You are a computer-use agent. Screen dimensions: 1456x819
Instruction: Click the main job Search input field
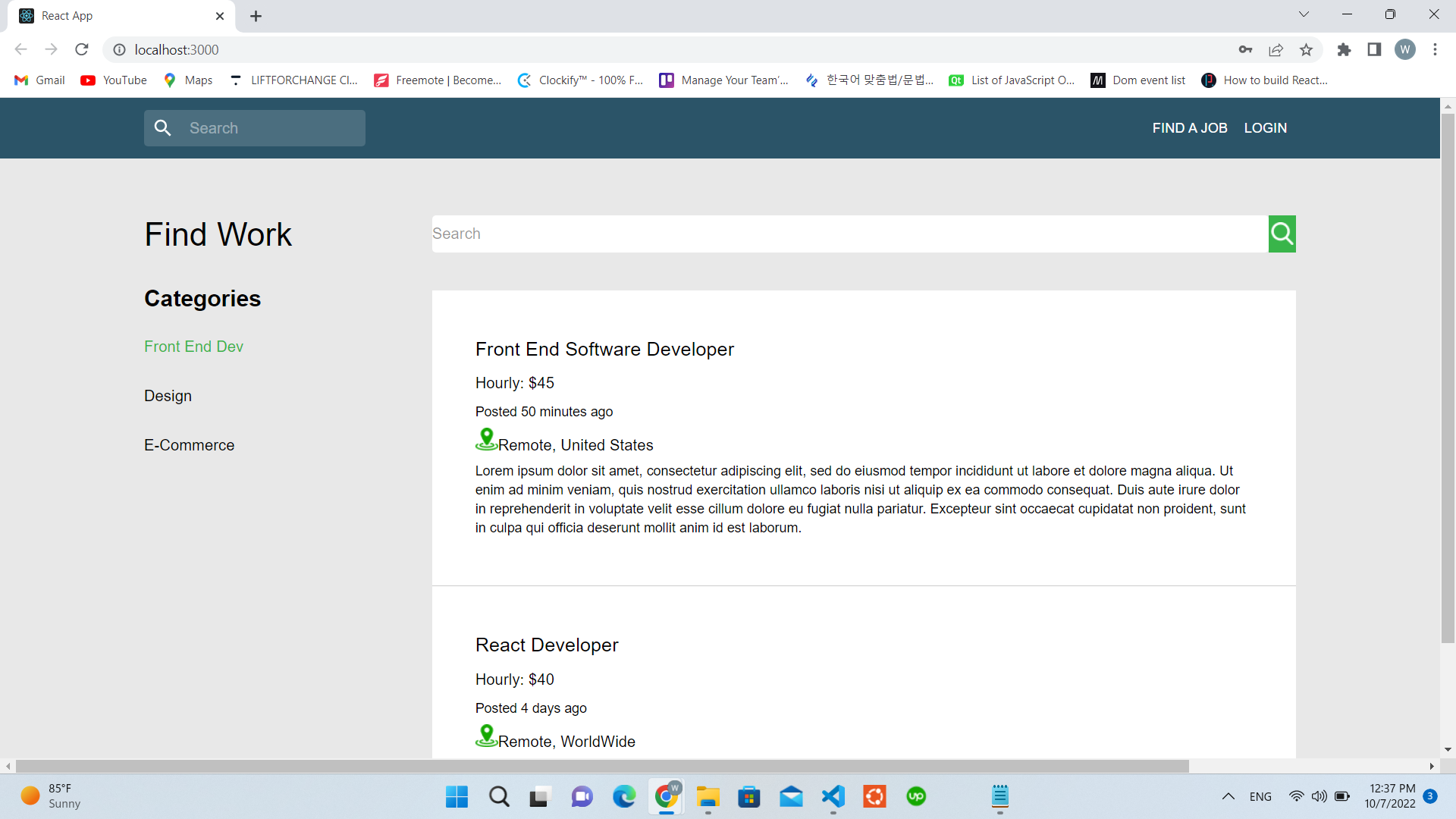click(849, 234)
